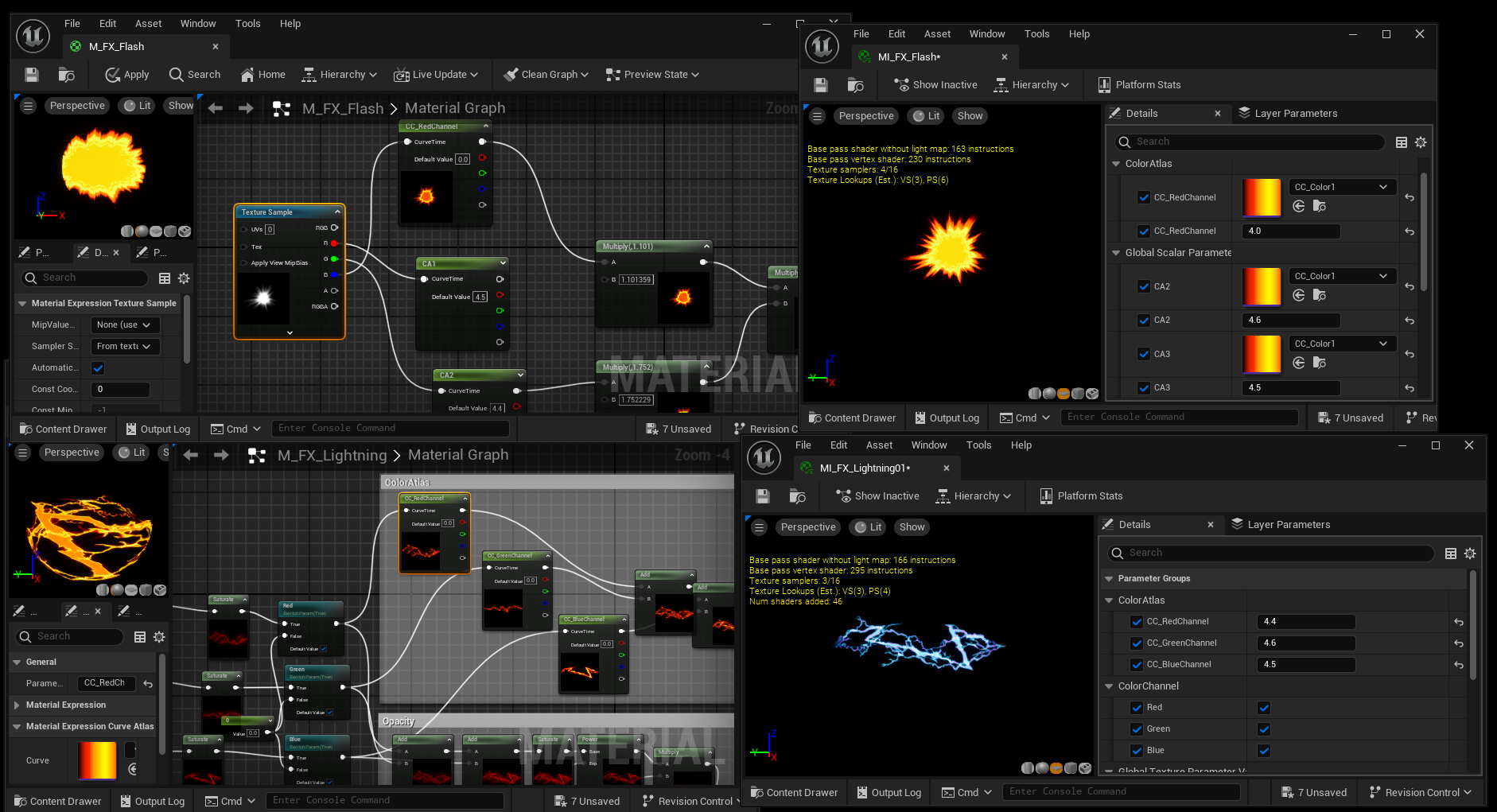
Task: Click Curve gradient swatch in M_FX_Lightning details
Action: coord(97,761)
